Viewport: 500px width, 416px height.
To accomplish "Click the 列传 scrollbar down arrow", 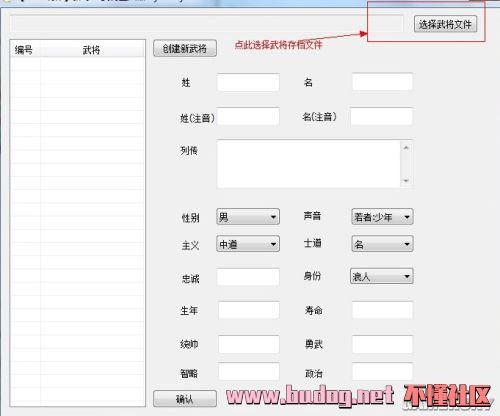I will coord(406,181).
